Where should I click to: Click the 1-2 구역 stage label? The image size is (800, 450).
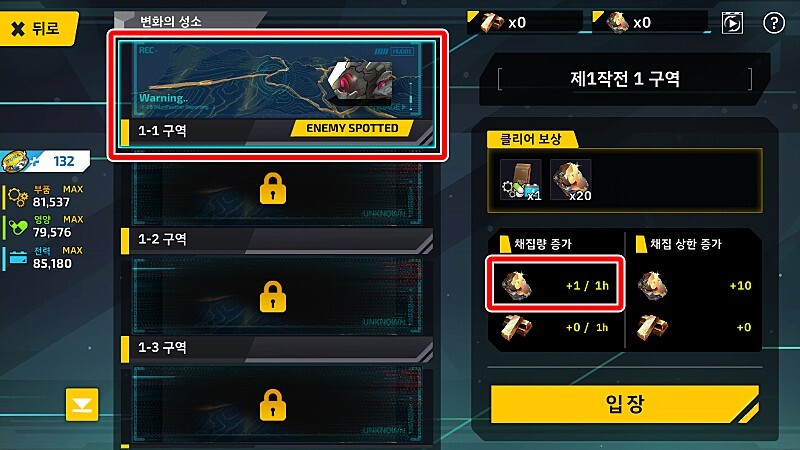click(162, 239)
